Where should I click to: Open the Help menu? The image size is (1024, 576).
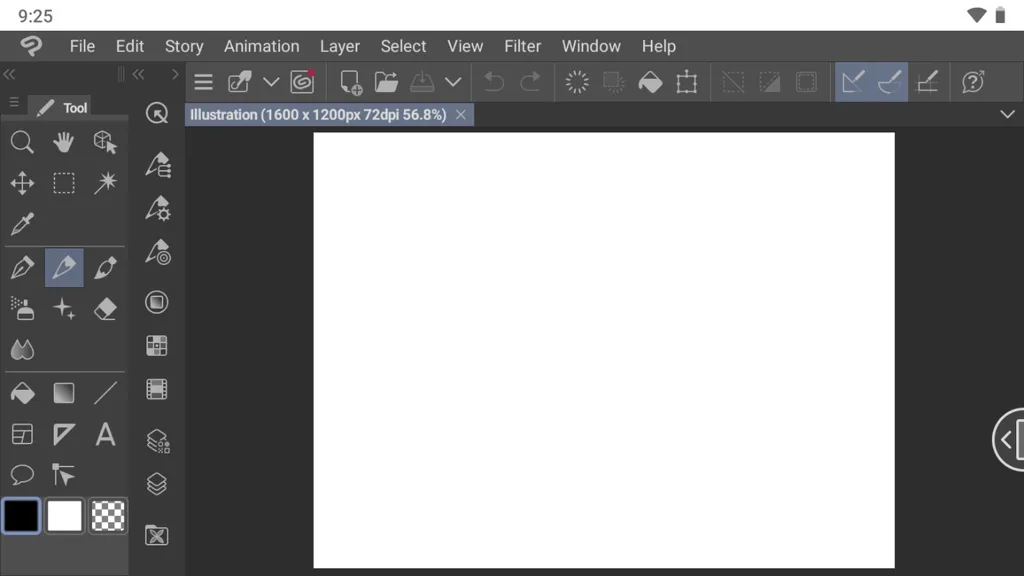click(x=658, y=46)
